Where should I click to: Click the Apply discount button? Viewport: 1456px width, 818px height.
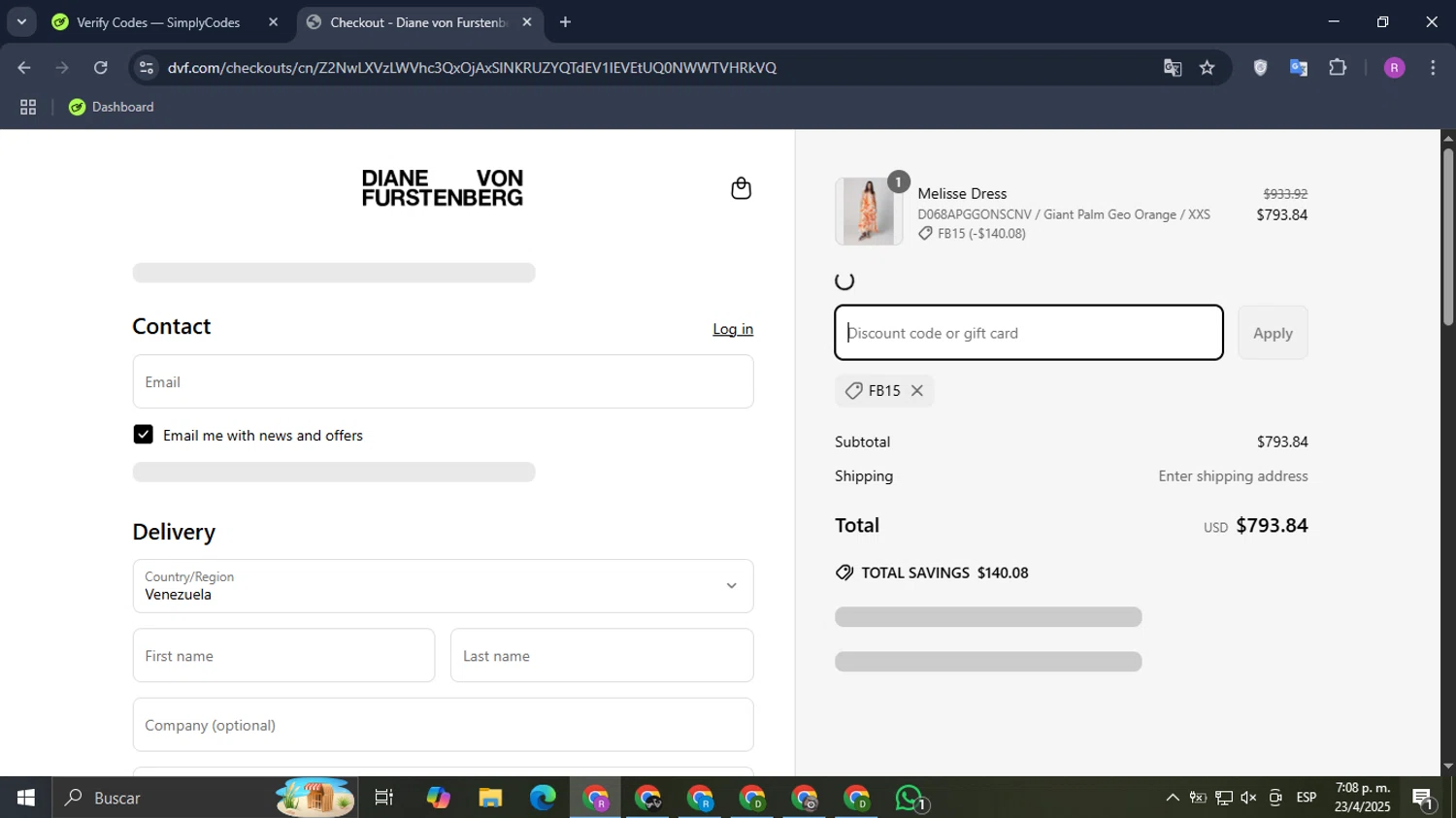pos(1273,333)
